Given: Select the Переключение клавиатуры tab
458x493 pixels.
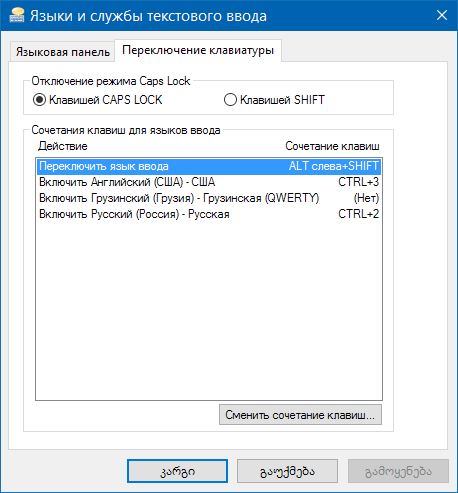Looking at the screenshot, I should (198, 50).
